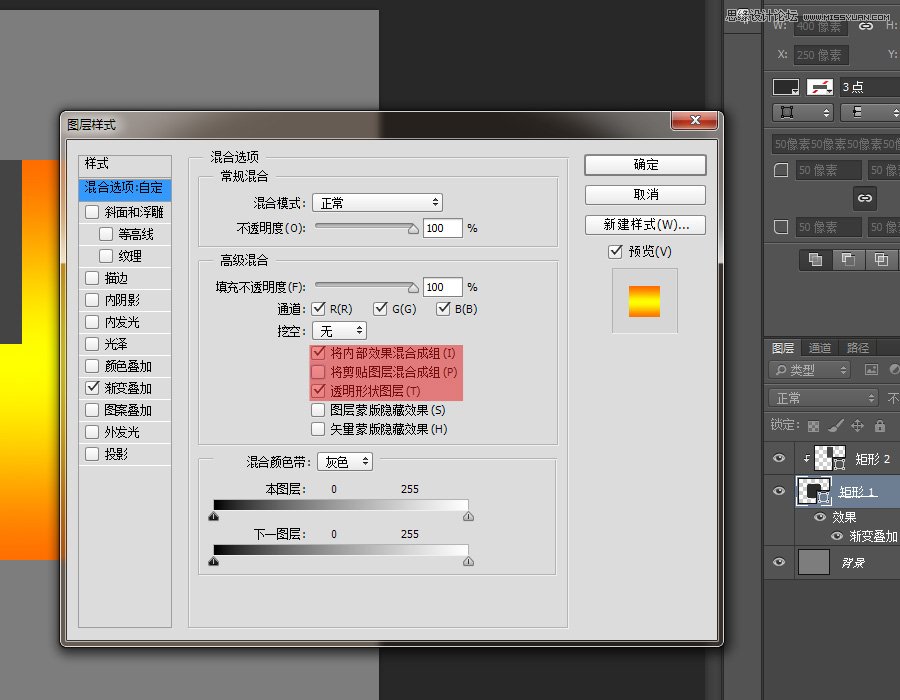The width and height of the screenshot is (900, 700).
Task: Click the 不透明度 value field
Action: 443,228
